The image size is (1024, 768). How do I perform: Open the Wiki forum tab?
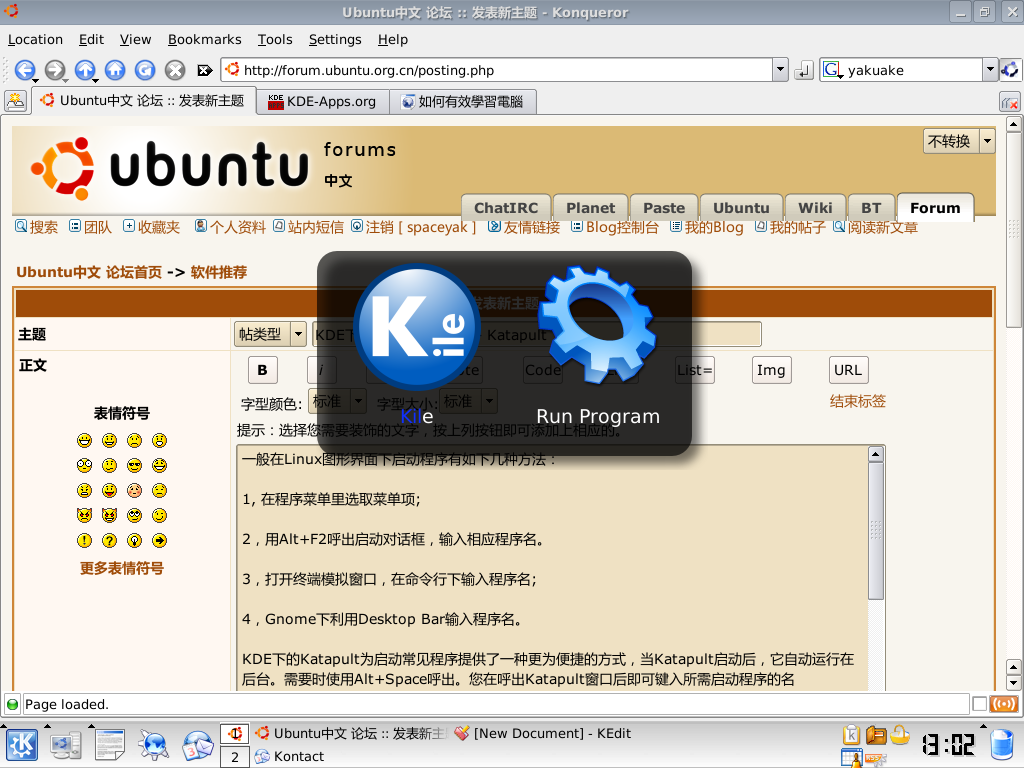[815, 208]
